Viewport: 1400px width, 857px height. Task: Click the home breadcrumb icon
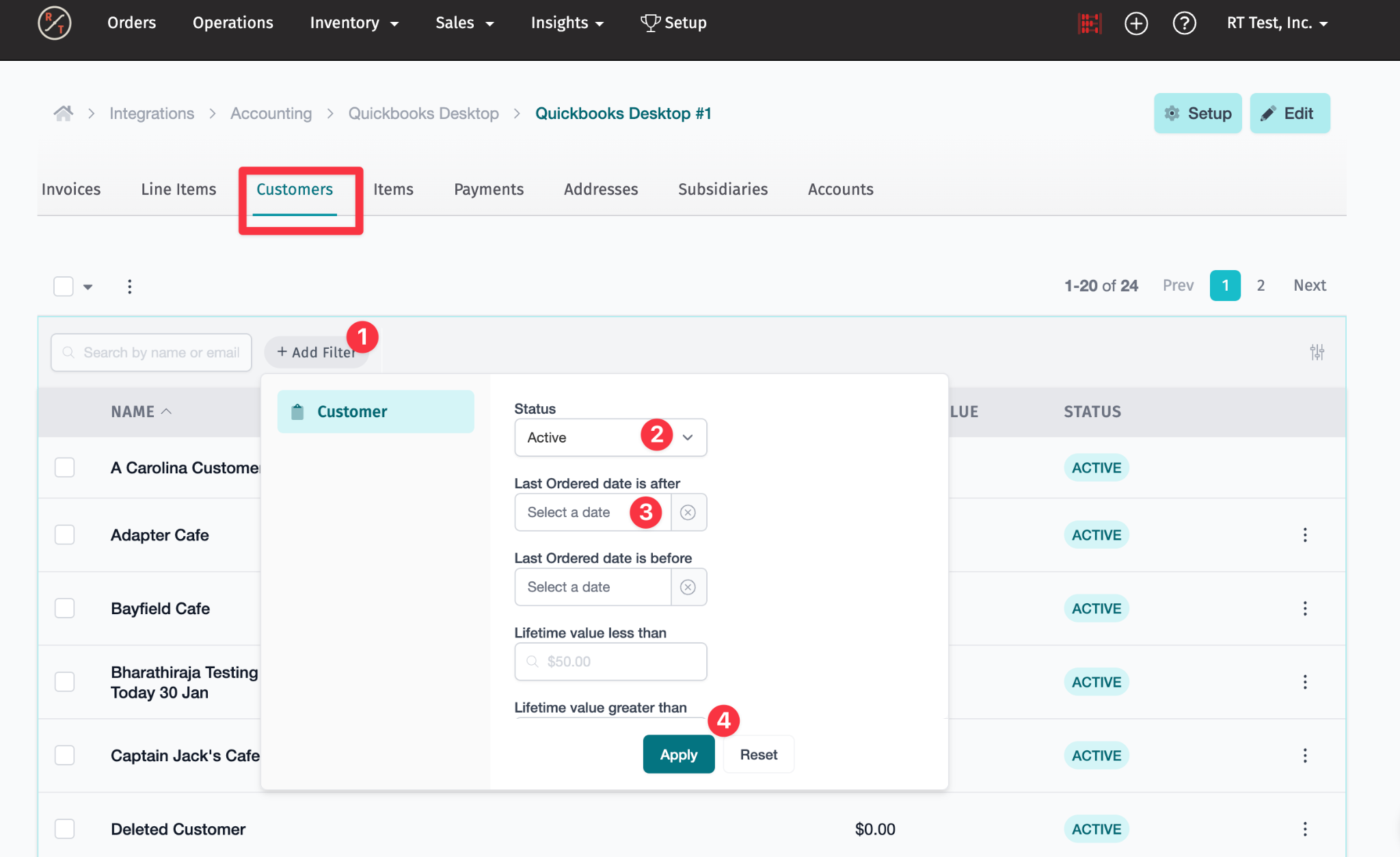(64, 114)
